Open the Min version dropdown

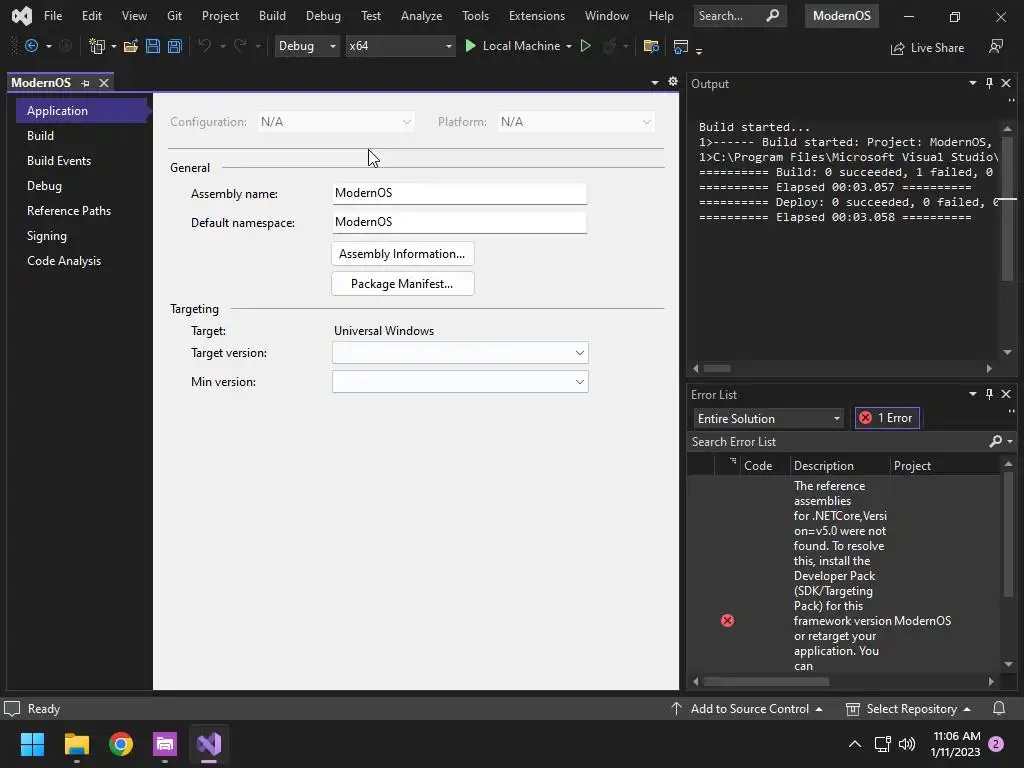(x=460, y=382)
